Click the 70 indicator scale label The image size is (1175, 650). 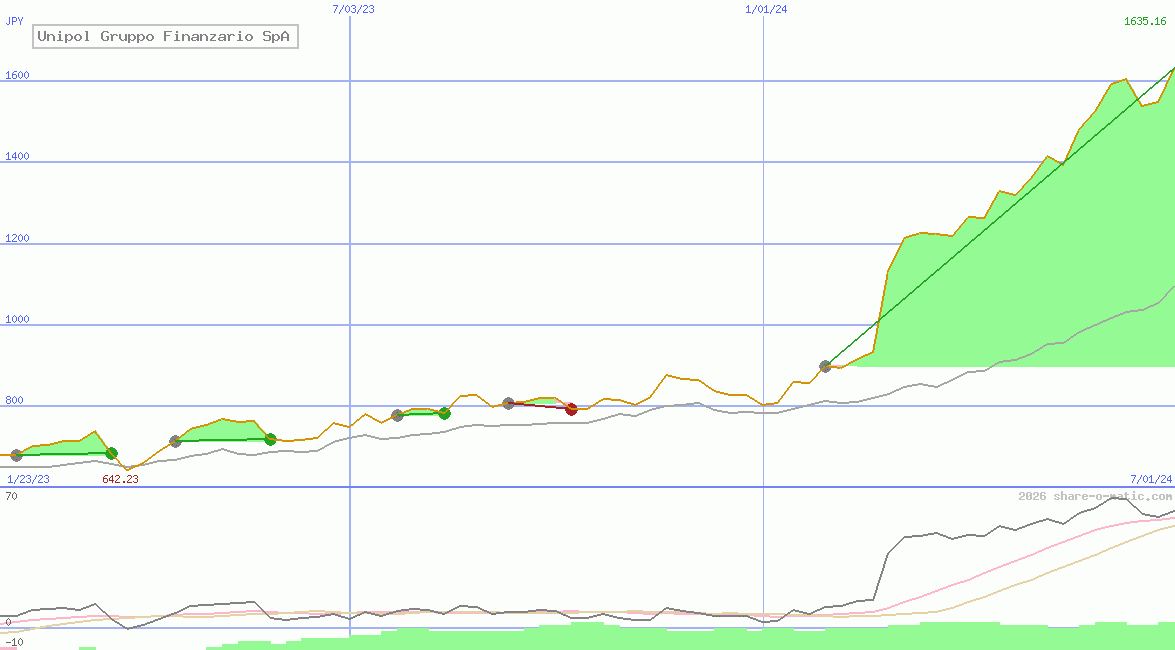(11, 496)
